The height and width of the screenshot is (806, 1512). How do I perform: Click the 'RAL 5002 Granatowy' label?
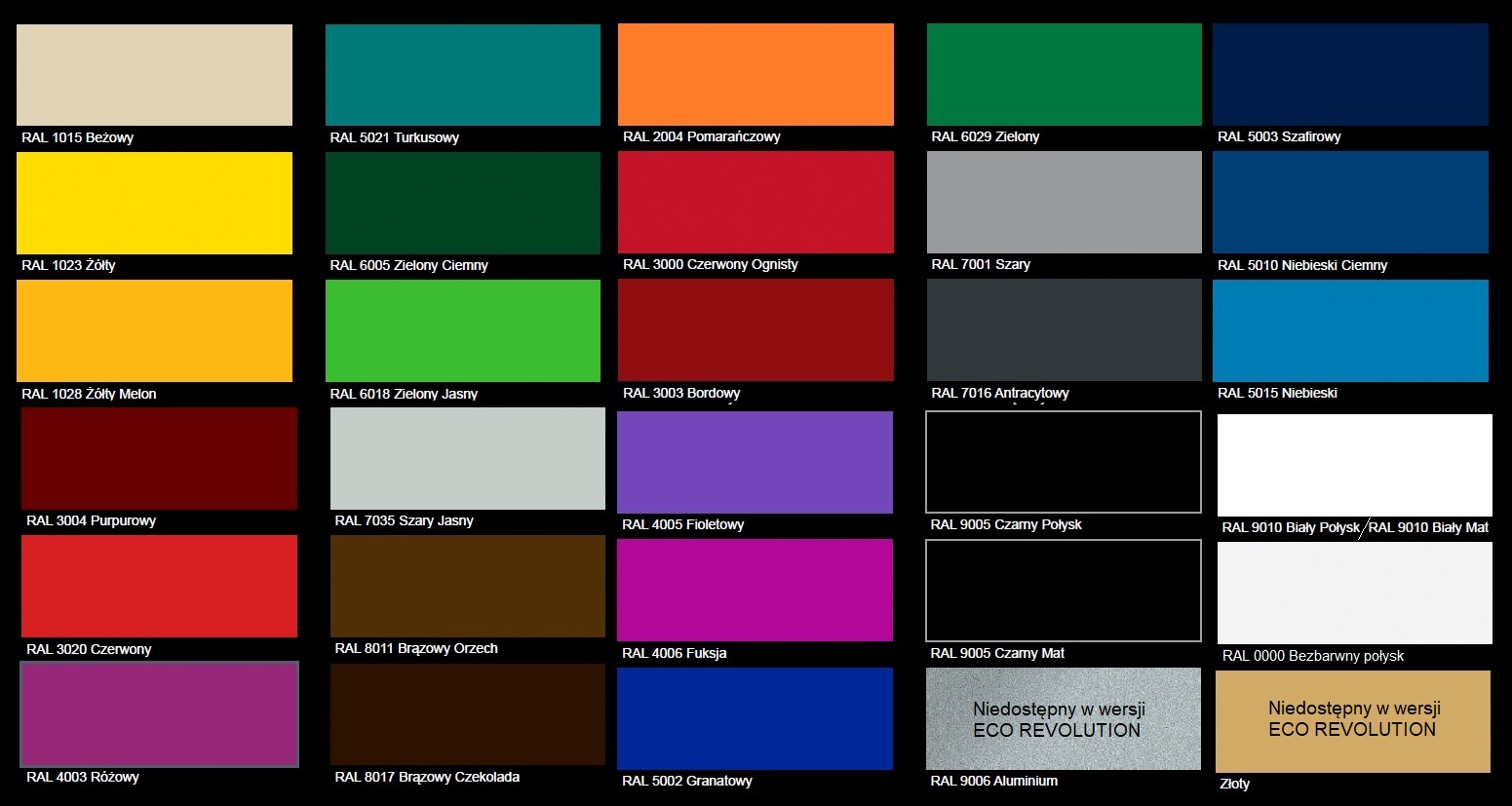coord(687,781)
